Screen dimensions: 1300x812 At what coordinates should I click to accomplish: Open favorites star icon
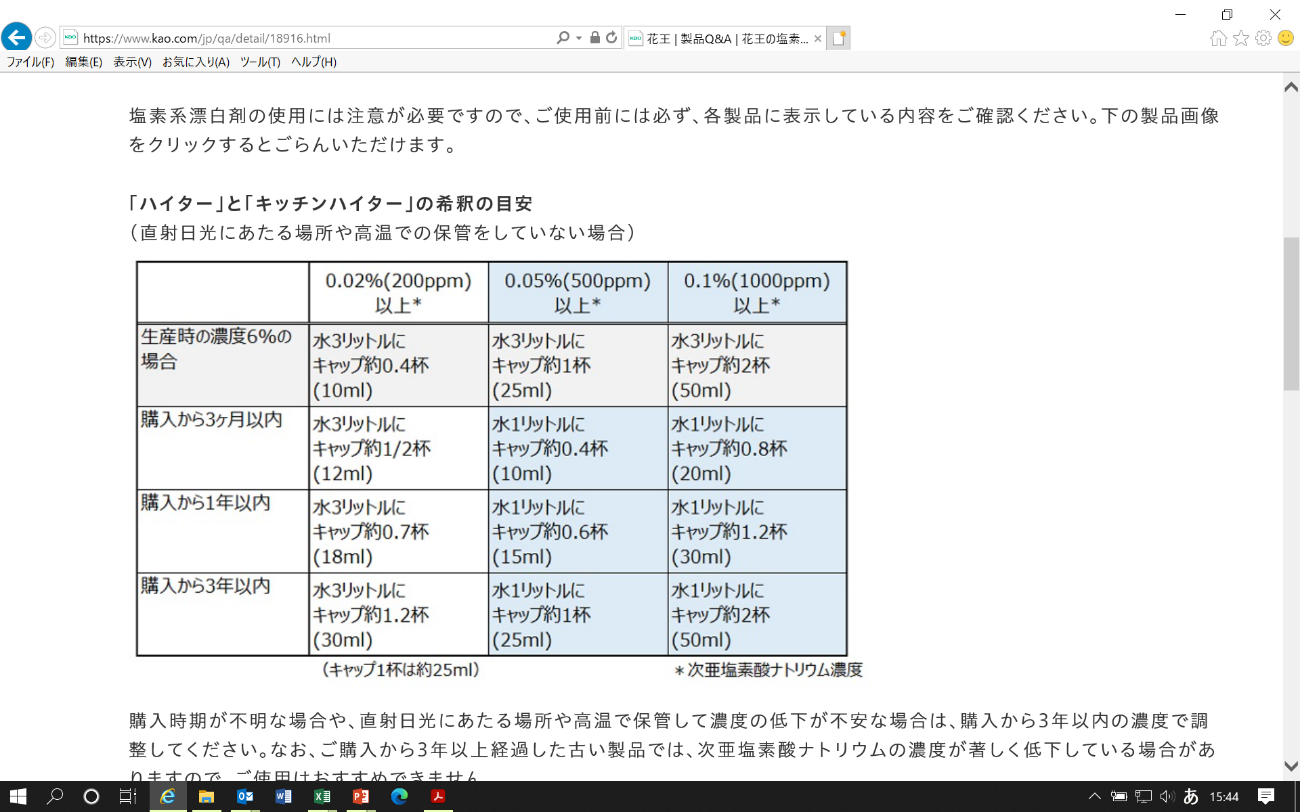1241,38
